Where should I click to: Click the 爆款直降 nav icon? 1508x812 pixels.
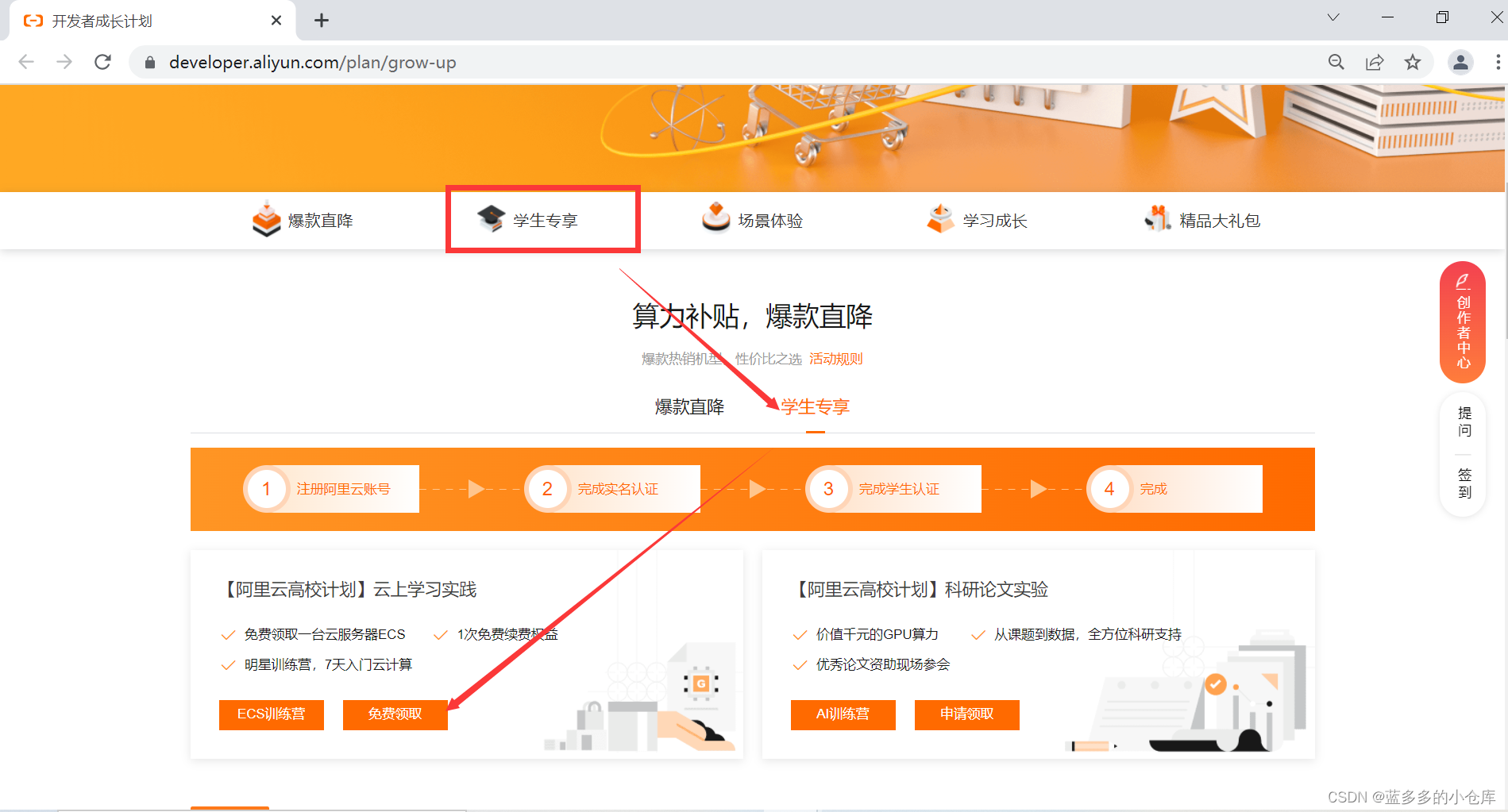266,219
